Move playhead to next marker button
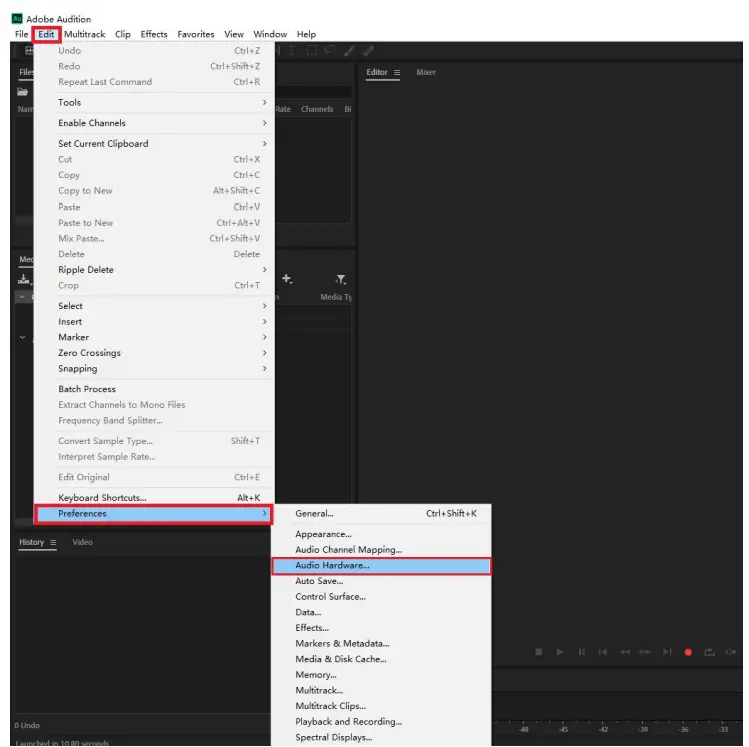Screen dimensions: 749x747 tap(667, 652)
